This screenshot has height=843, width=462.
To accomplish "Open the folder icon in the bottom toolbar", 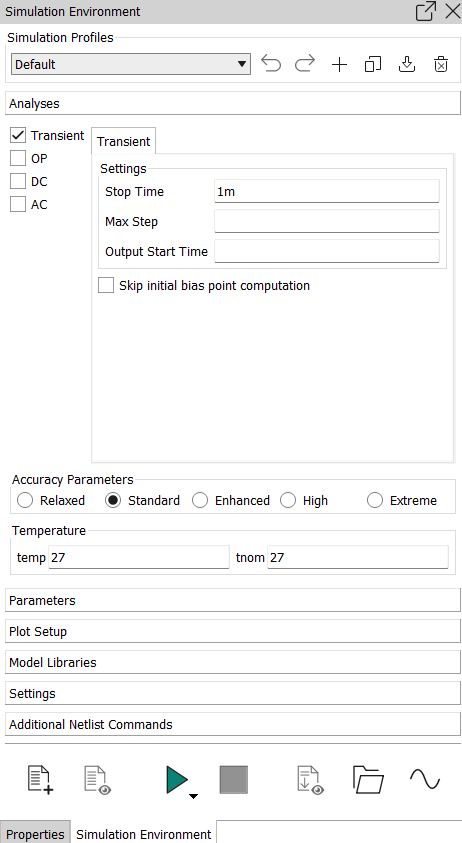I will coord(368,780).
